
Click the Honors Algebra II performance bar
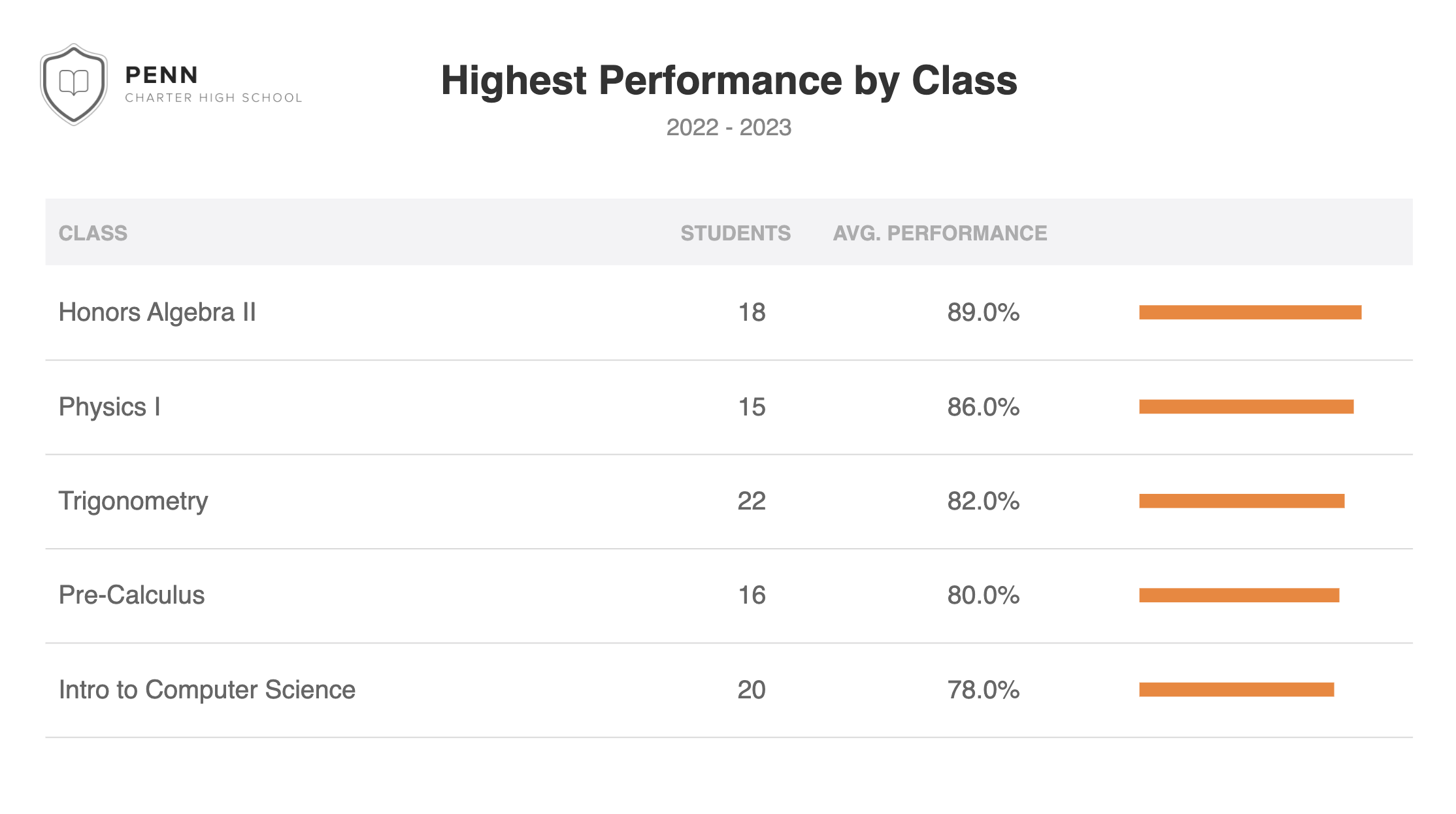point(1249,312)
